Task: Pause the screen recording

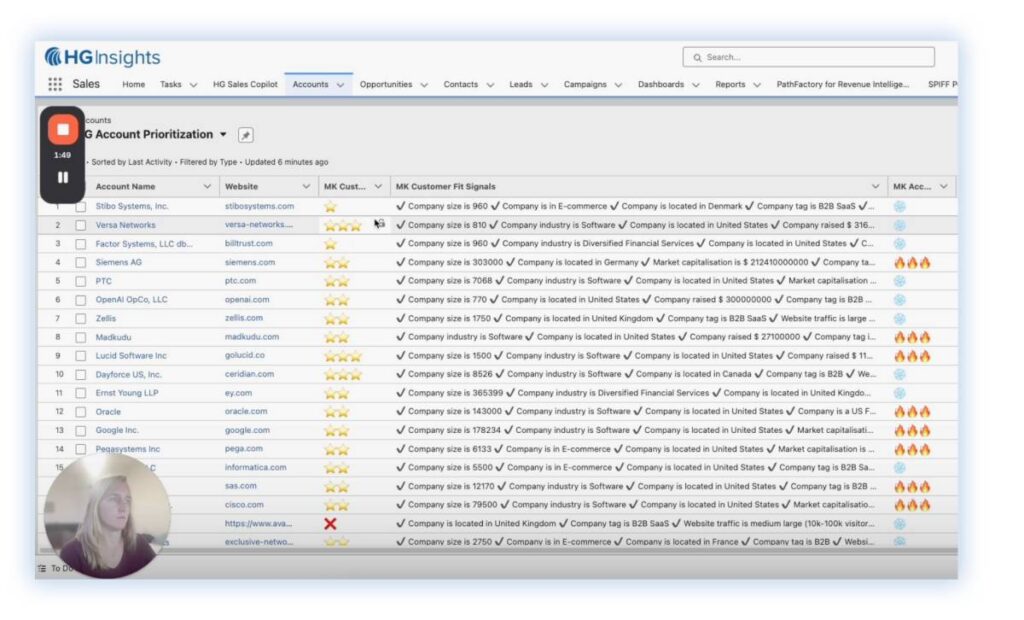Action: 63,177
